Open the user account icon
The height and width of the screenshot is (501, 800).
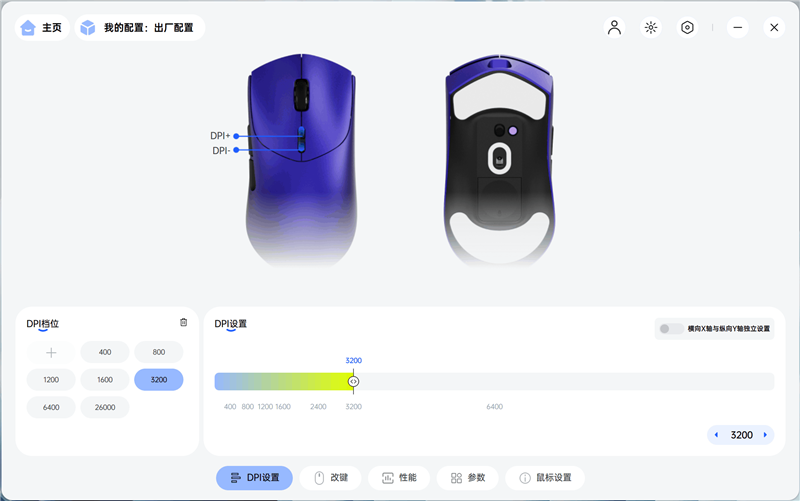(x=614, y=28)
